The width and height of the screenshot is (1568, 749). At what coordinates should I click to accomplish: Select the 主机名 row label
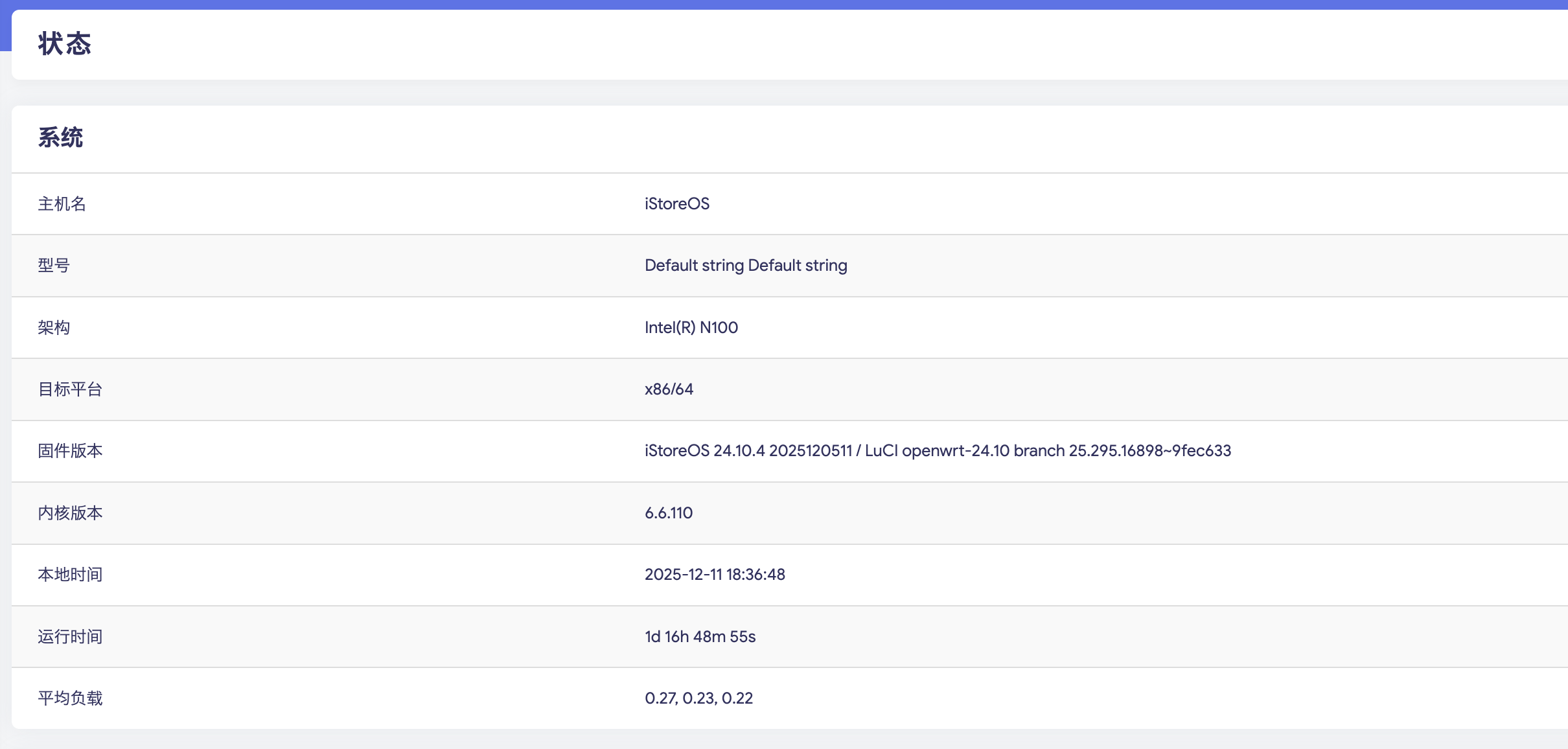coord(62,204)
